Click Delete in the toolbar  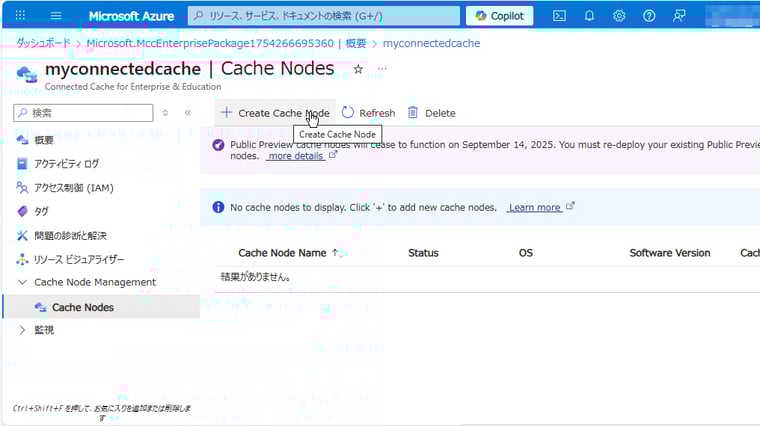pos(432,113)
